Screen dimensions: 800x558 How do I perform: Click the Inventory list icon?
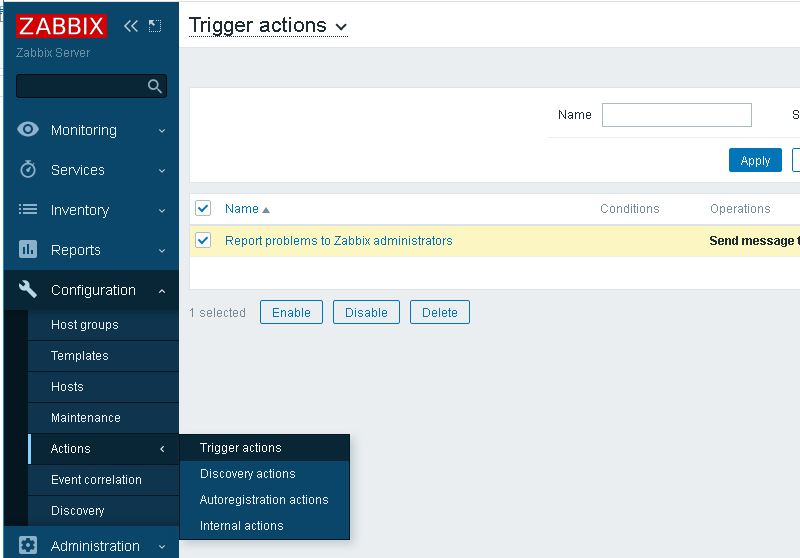[28, 209]
